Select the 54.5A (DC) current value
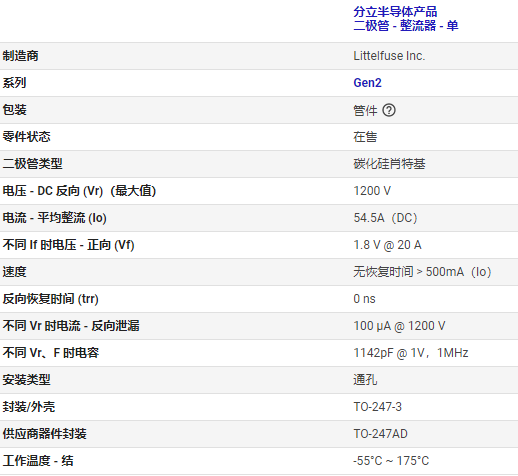Screen dimensions: 518x476 (x=385, y=218)
